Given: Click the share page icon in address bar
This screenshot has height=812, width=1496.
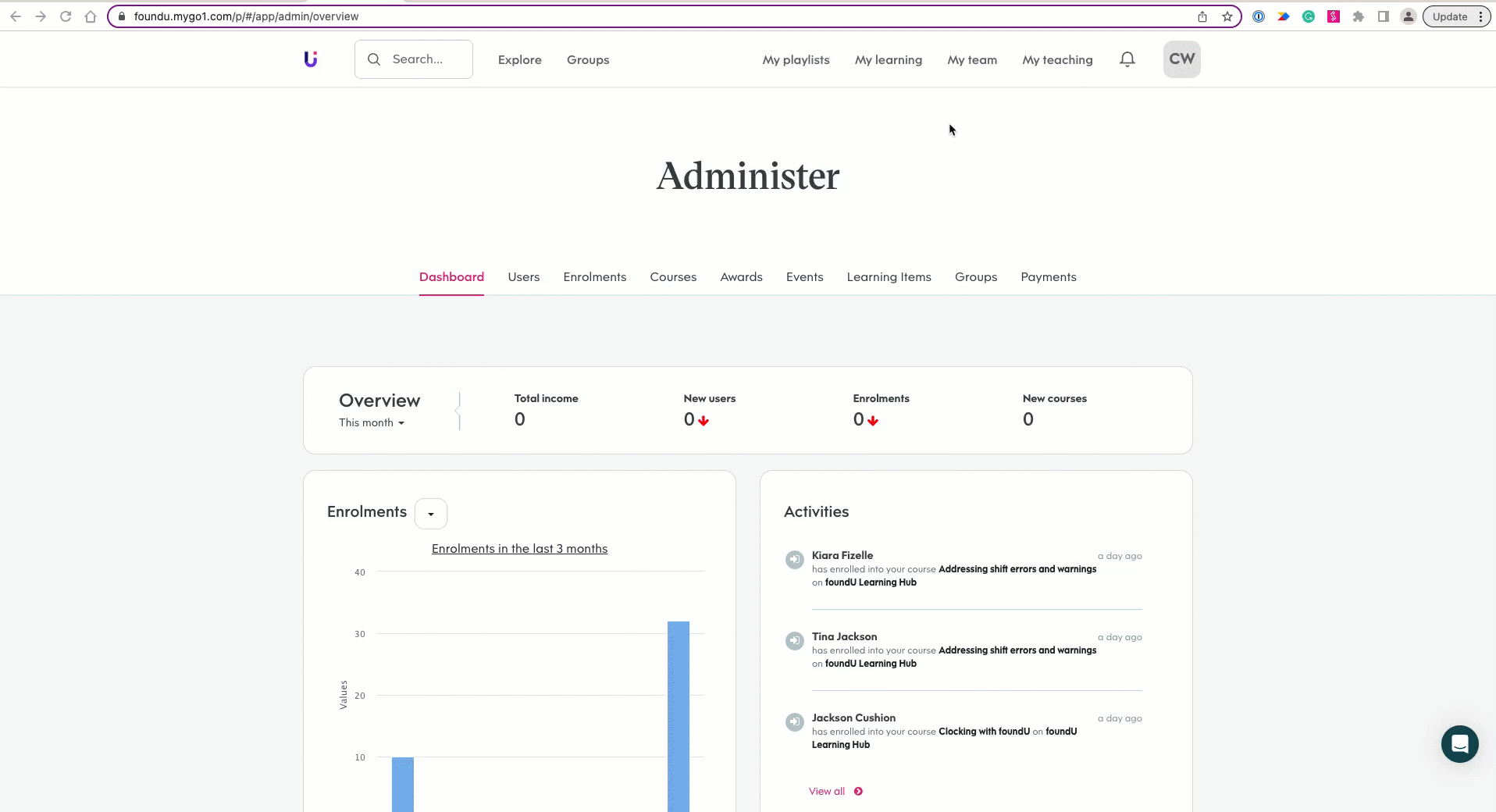Looking at the screenshot, I should click(x=1202, y=16).
